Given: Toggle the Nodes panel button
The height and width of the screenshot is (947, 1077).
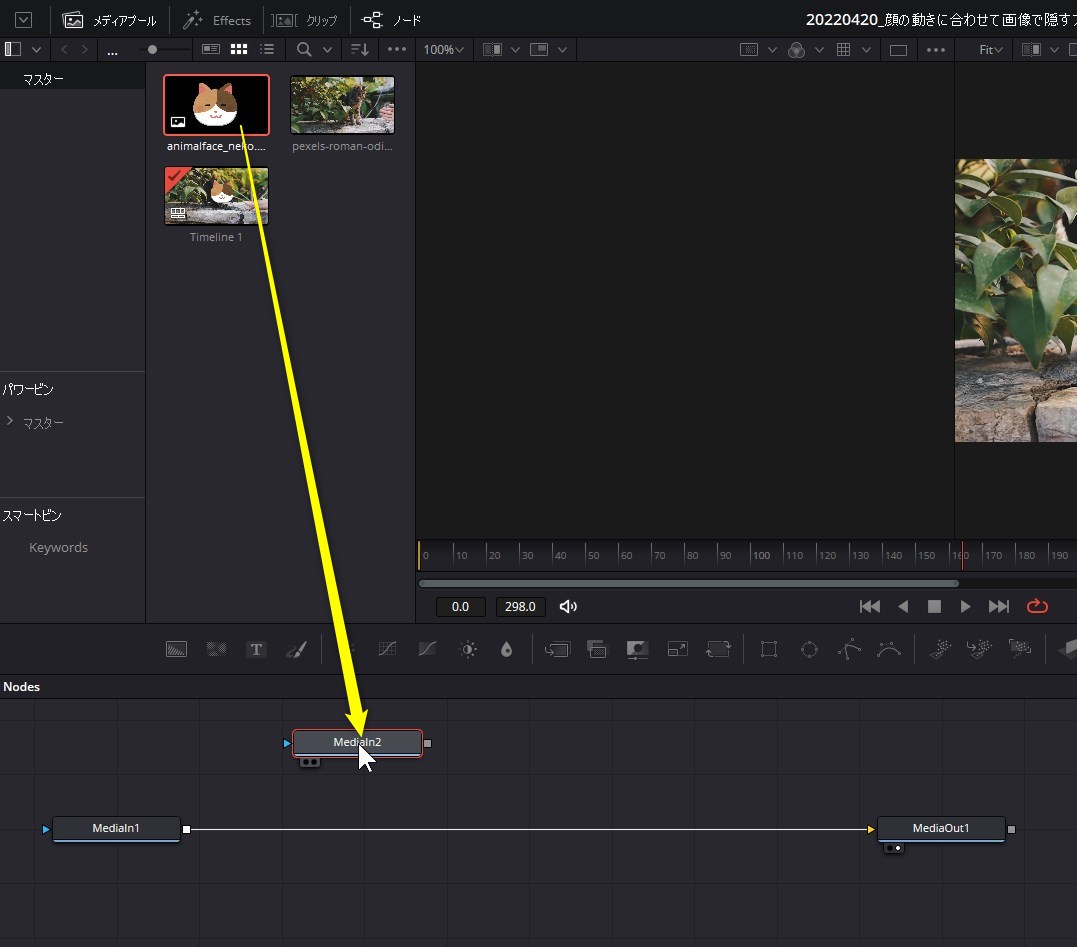Looking at the screenshot, I should 392,20.
